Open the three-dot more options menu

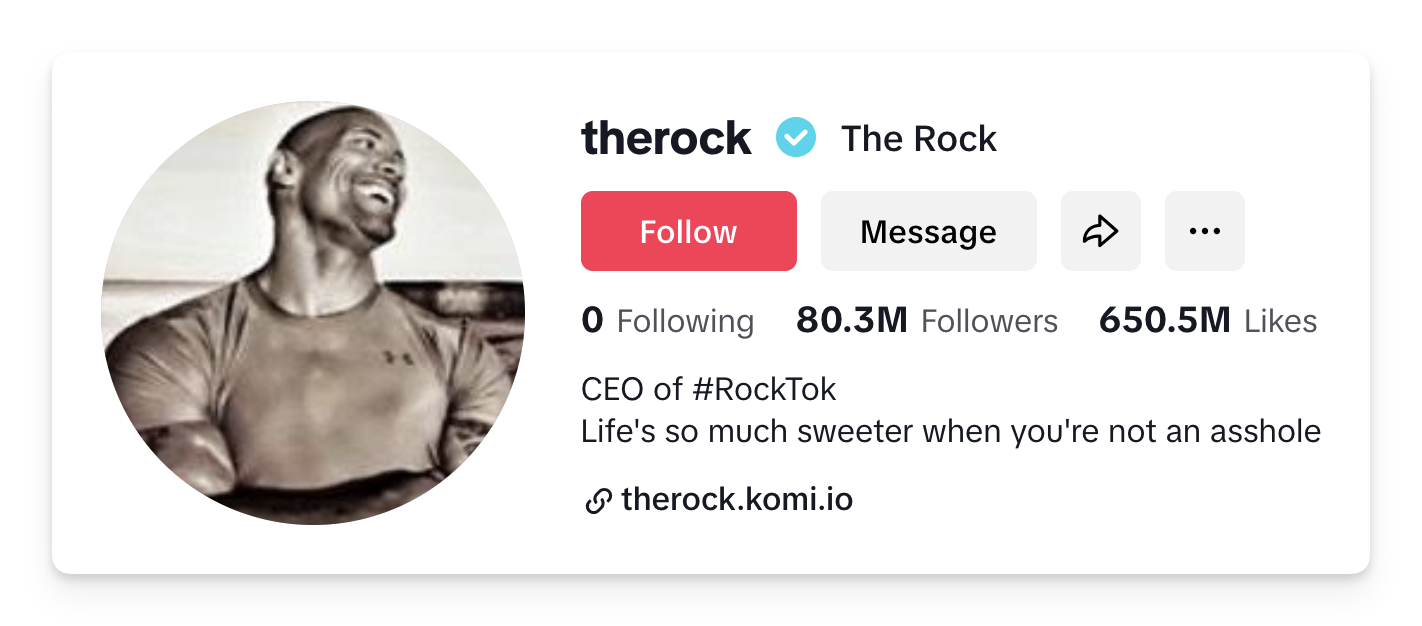pyautogui.click(x=1204, y=231)
